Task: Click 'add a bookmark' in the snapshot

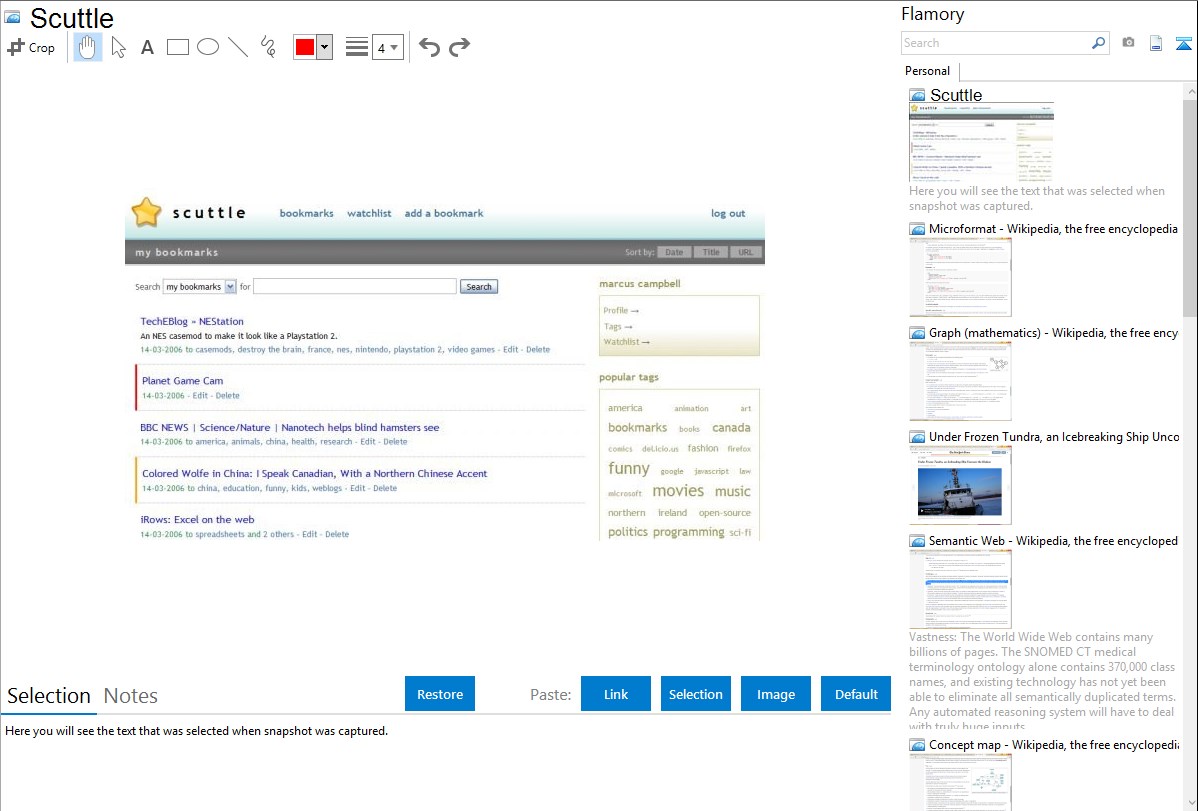Action: (x=444, y=213)
